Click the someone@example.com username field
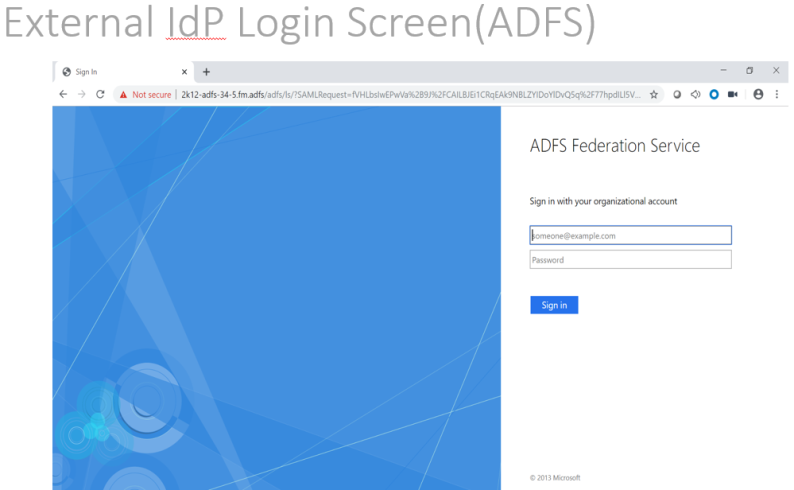 (630, 236)
